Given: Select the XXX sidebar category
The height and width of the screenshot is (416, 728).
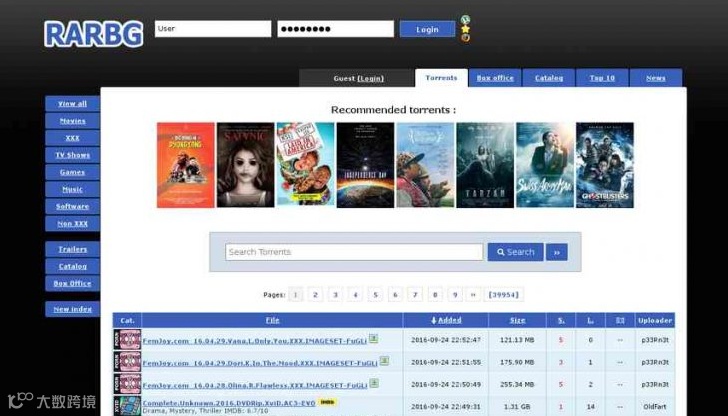Looking at the screenshot, I should 72,138.
